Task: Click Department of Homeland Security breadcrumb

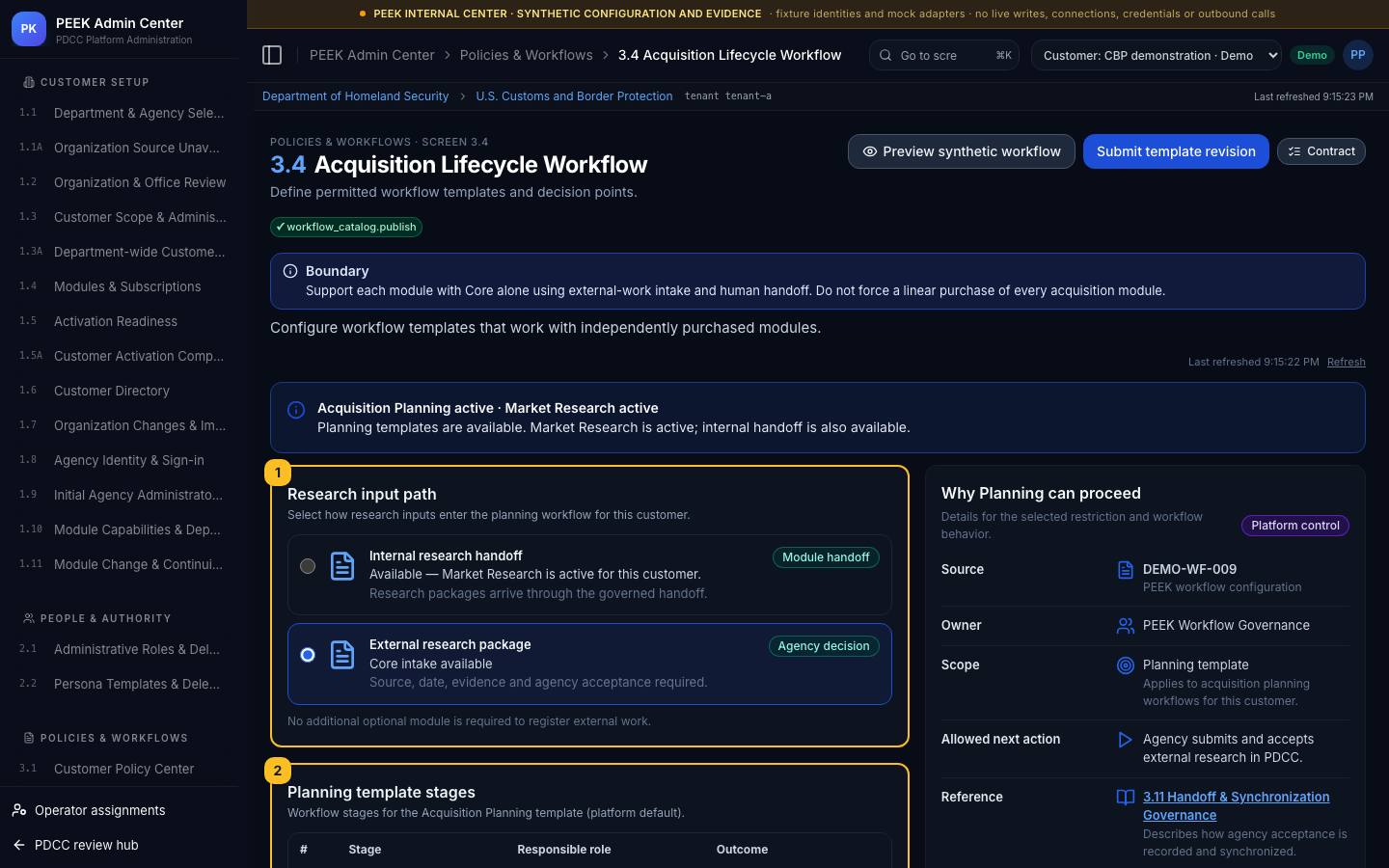Action: tap(355, 96)
